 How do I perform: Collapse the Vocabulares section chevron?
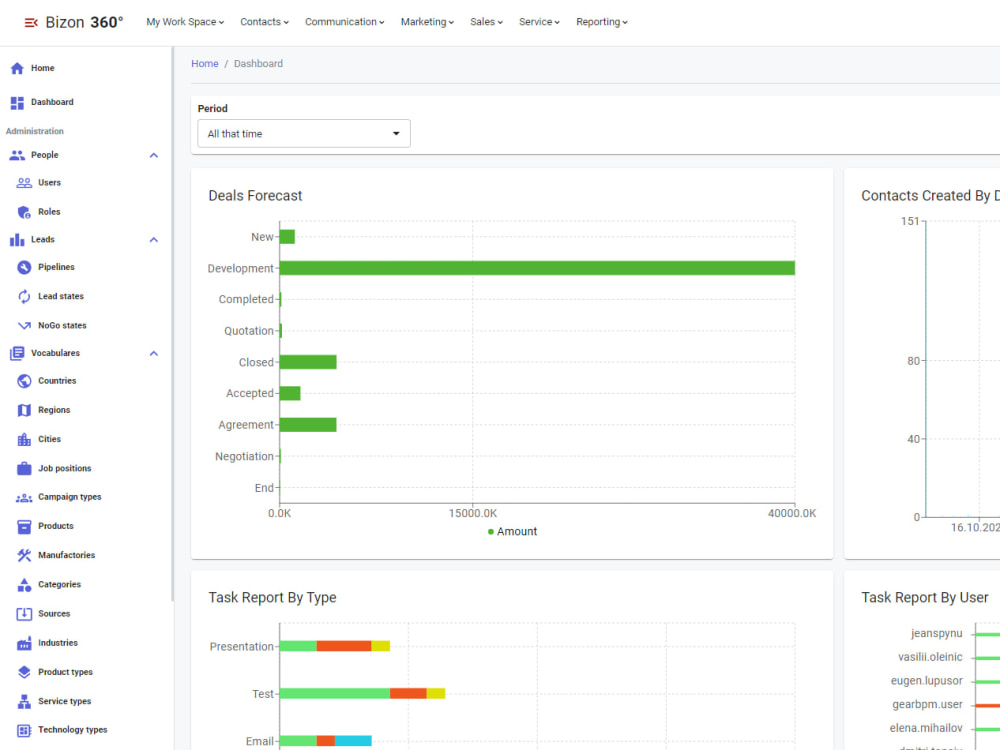point(154,353)
